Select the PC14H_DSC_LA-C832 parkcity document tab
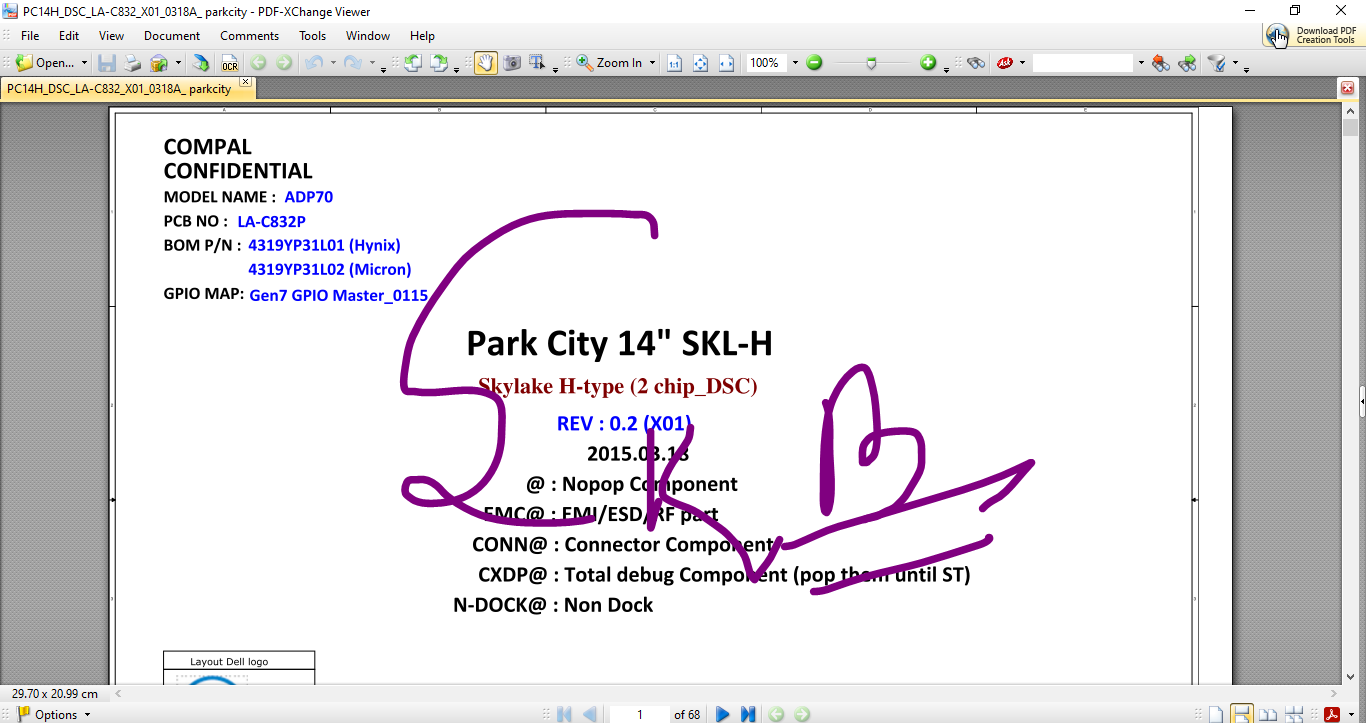 119,89
